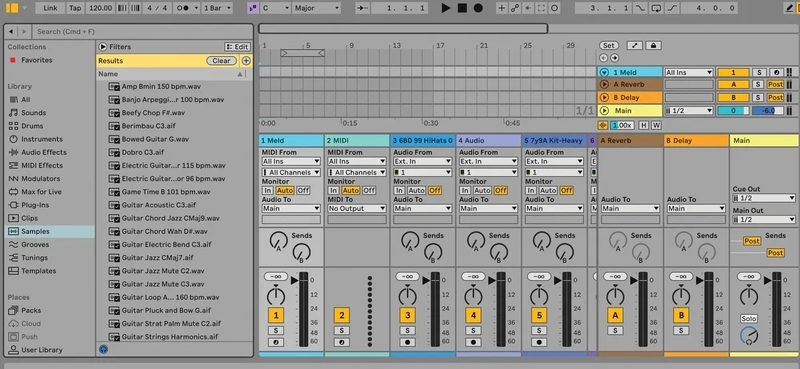Click the Record button in transport bar

tap(478, 8)
